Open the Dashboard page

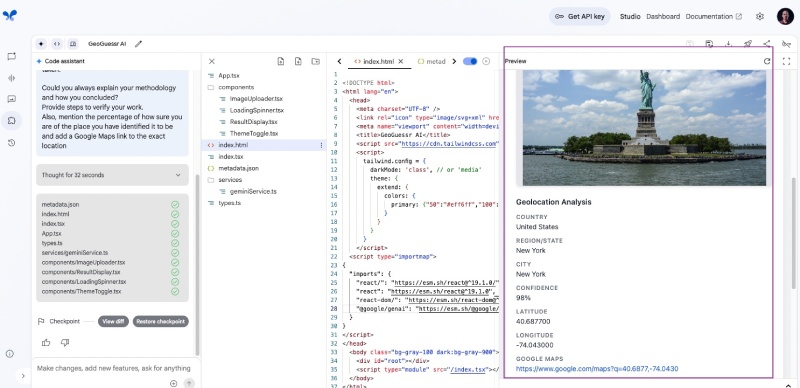point(663,16)
